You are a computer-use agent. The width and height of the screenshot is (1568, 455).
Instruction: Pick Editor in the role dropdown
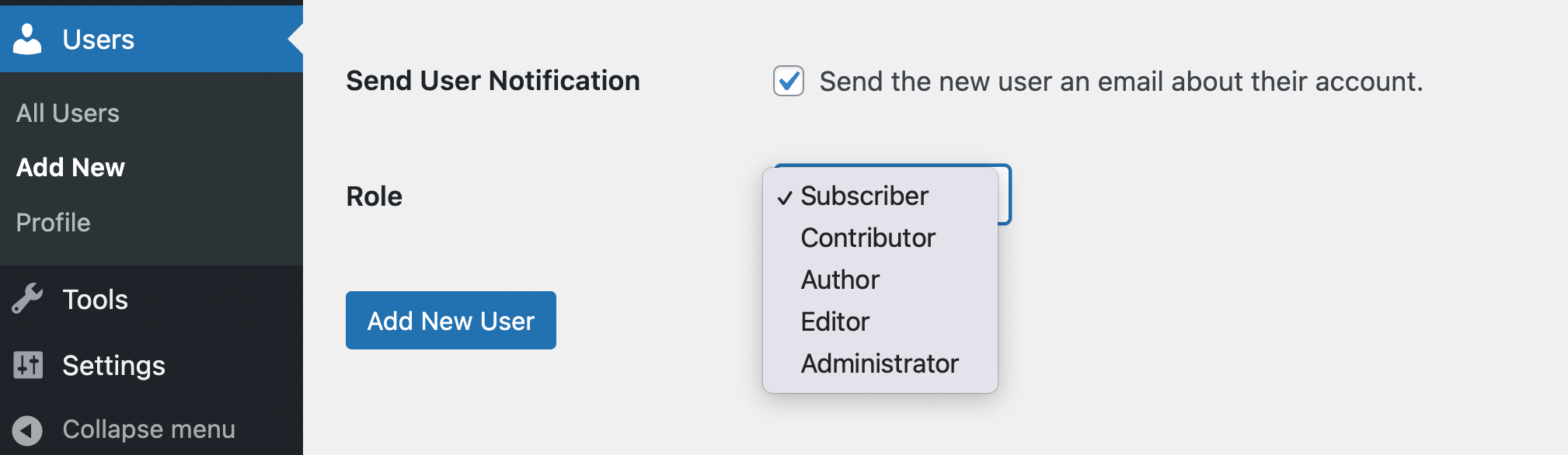point(835,321)
